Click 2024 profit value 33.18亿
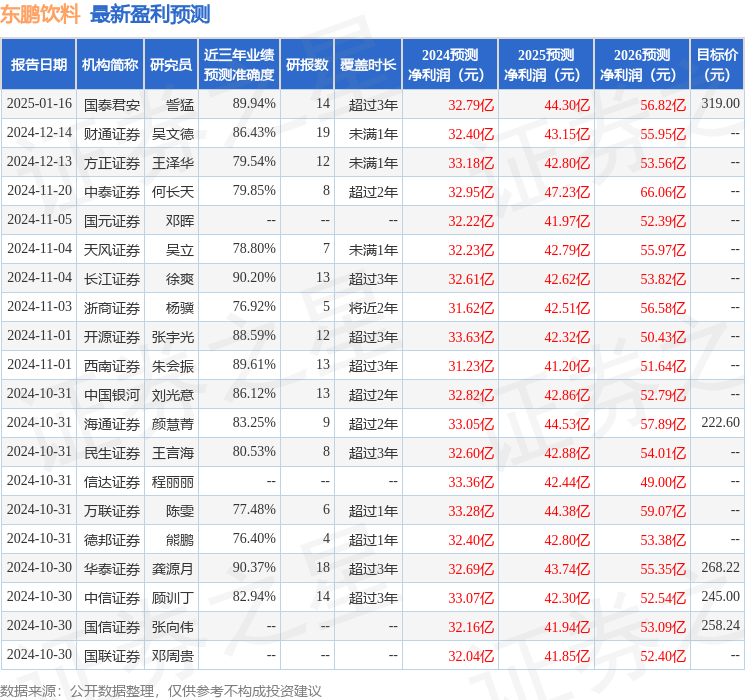This screenshot has height=700, width=745. (471, 163)
